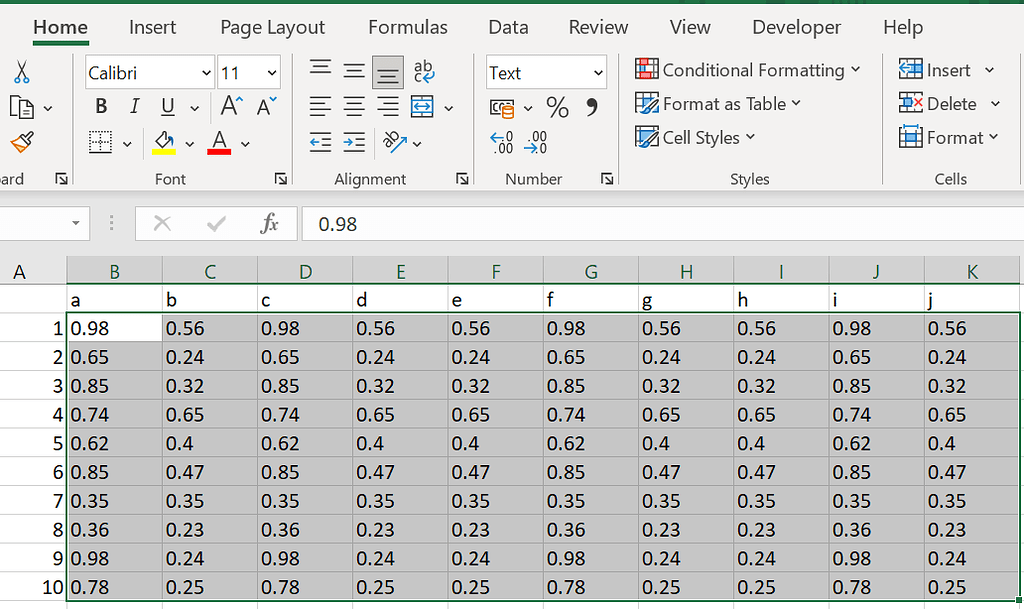Screen dimensions: 1024x609
Task: Apply Percent Style formatting
Action: (x=557, y=108)
